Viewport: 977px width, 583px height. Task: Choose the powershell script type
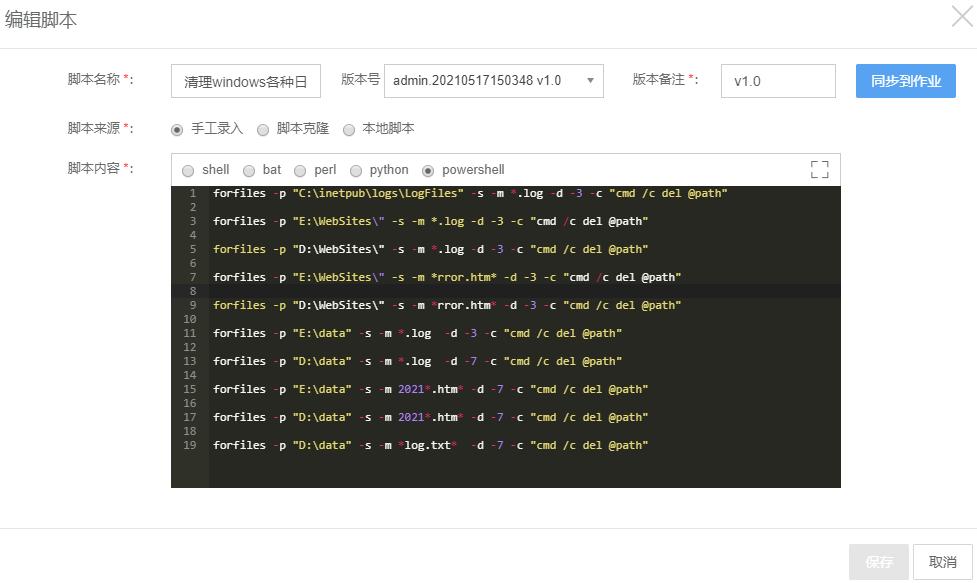426,170
